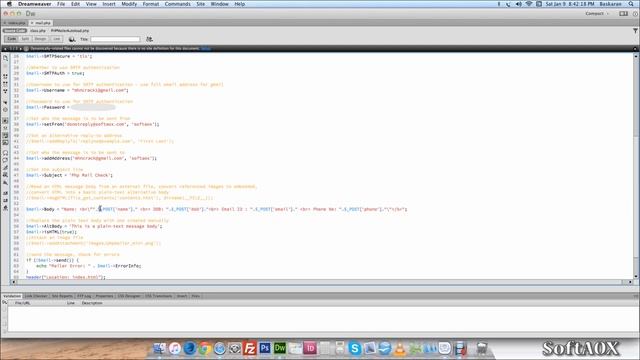Open InDesign from the Dock
The image size is (640, 360).
coord(310,348)
